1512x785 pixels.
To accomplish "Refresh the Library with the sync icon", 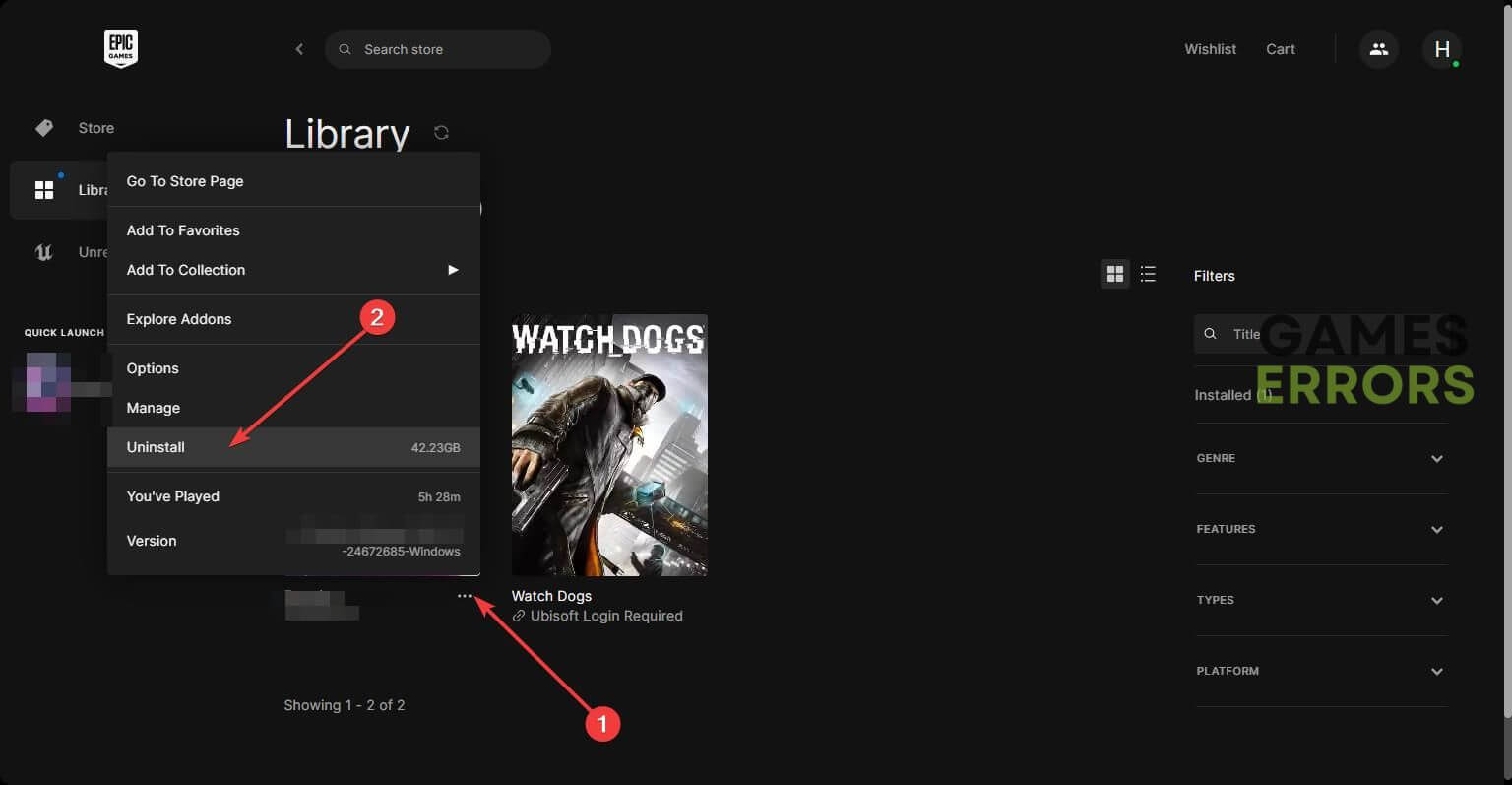I will (x=440, y=132).
